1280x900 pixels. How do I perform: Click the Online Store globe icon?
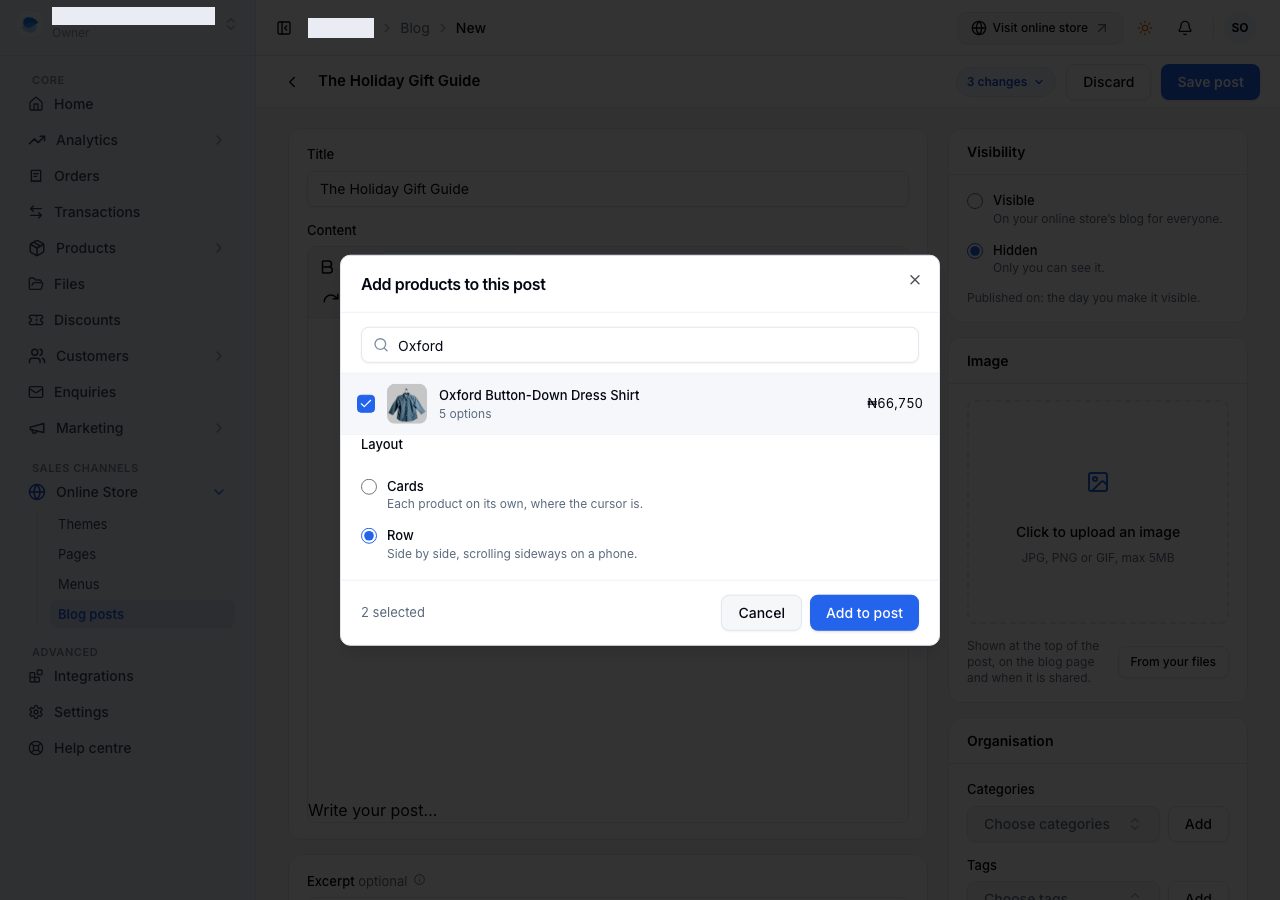coord(37,492)
